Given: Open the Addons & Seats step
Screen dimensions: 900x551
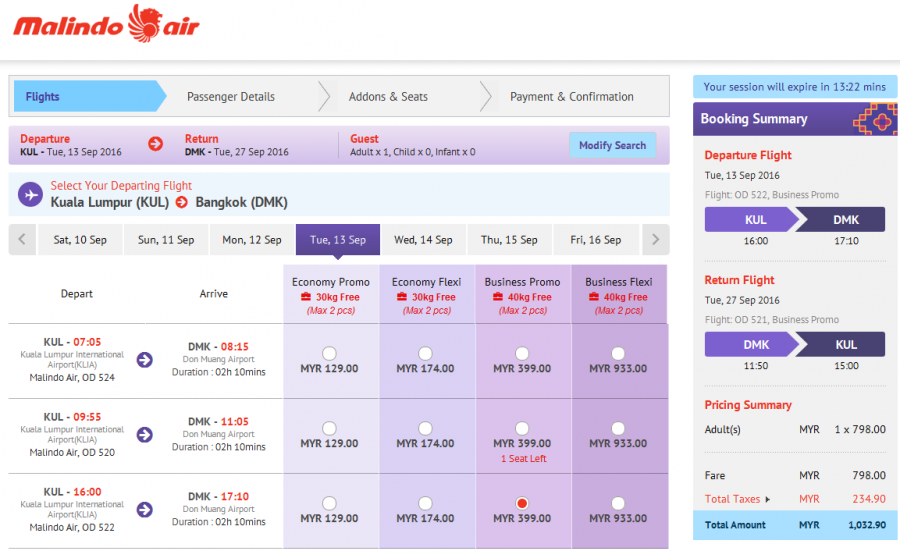Looking at the screenshot, I should tap(388, 97).
